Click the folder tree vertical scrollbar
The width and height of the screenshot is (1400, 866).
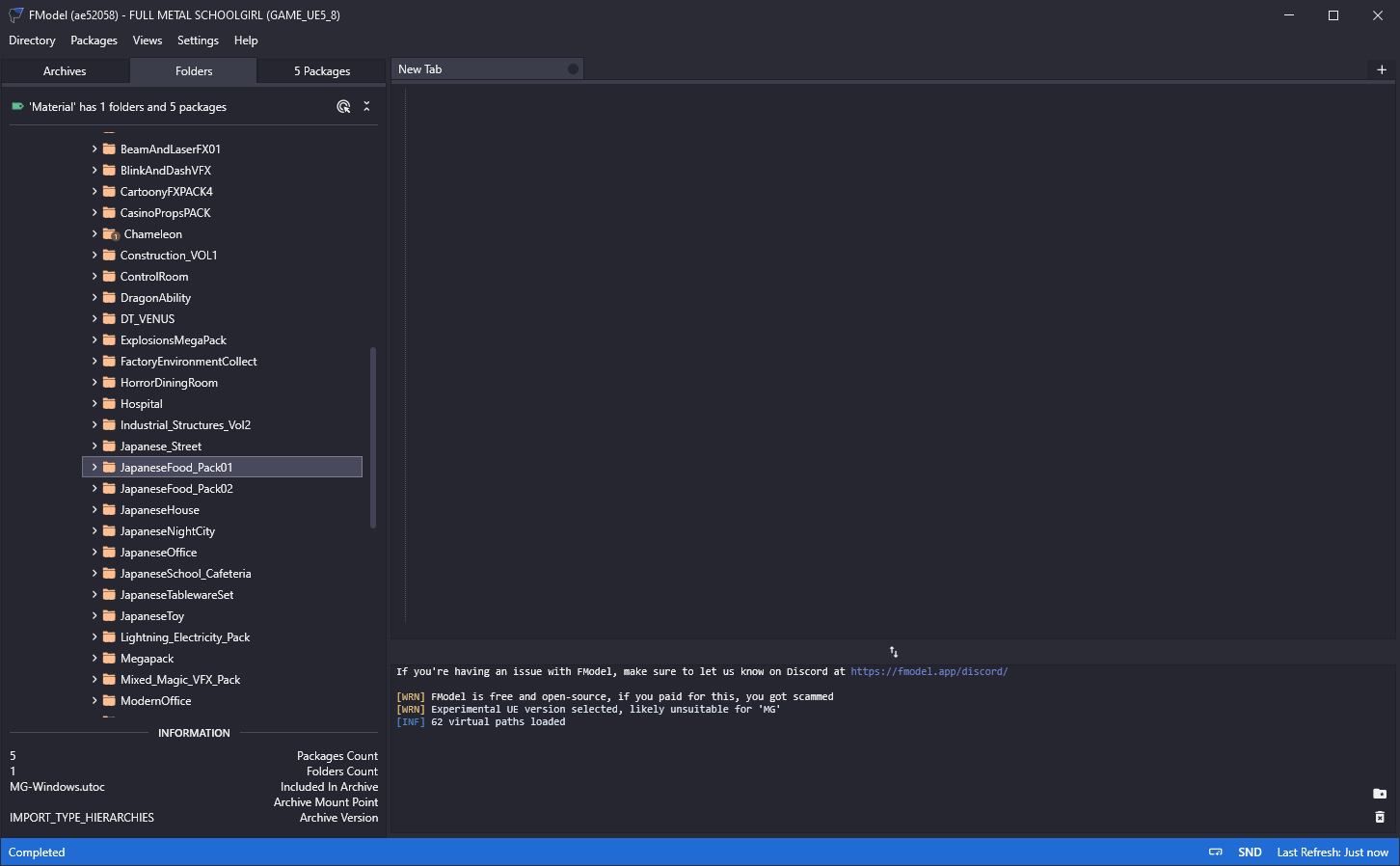pyautogui.click(x=372, y=438)
